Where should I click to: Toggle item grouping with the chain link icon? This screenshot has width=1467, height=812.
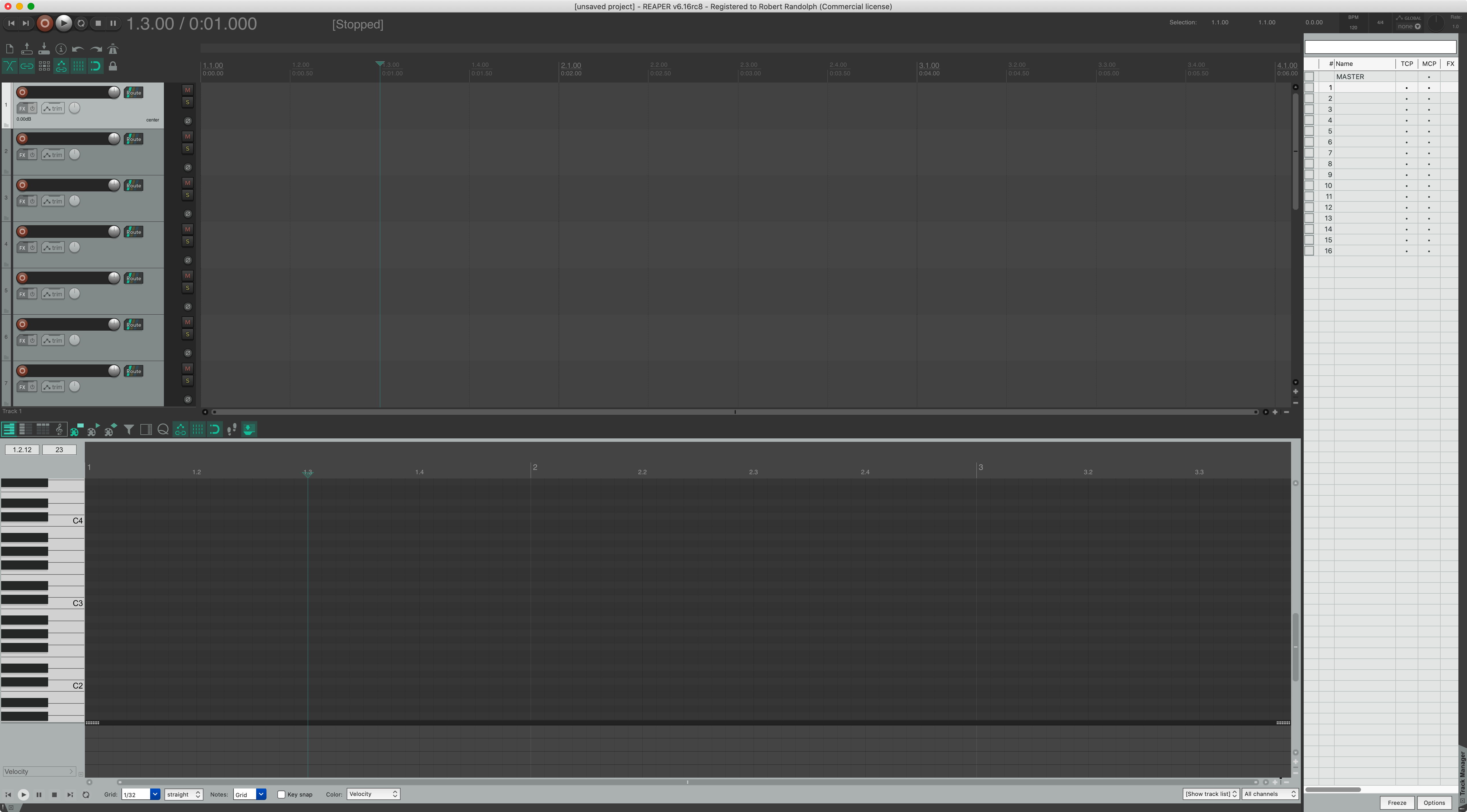(27, 66)
